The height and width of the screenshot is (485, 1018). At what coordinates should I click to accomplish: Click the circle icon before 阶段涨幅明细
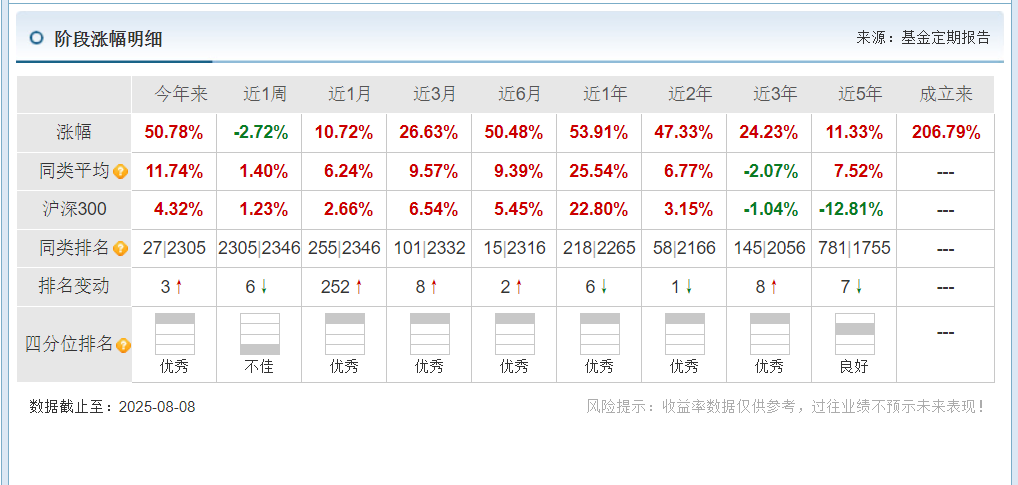pos(37,38)
